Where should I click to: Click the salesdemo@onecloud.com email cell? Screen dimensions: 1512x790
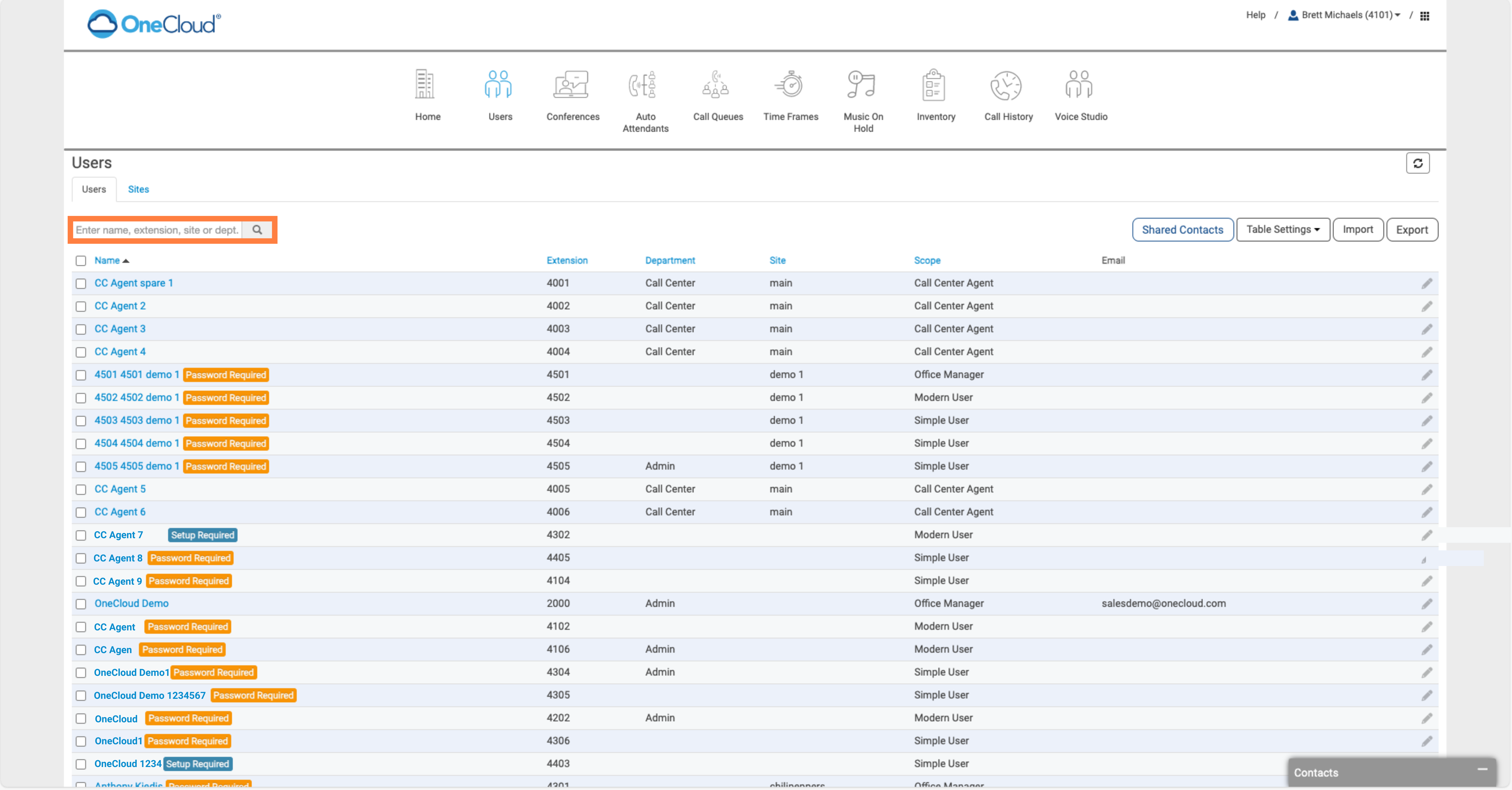pyautogui.click(x=1163, y=603)
